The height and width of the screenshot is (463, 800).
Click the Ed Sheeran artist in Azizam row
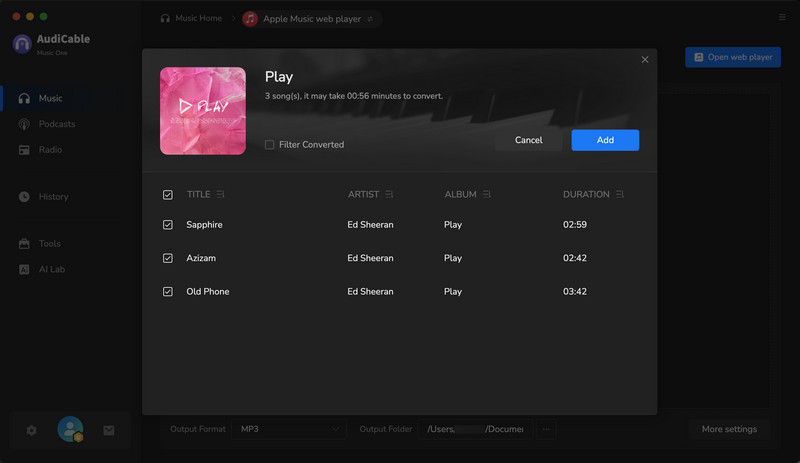(x=370, y=258)
